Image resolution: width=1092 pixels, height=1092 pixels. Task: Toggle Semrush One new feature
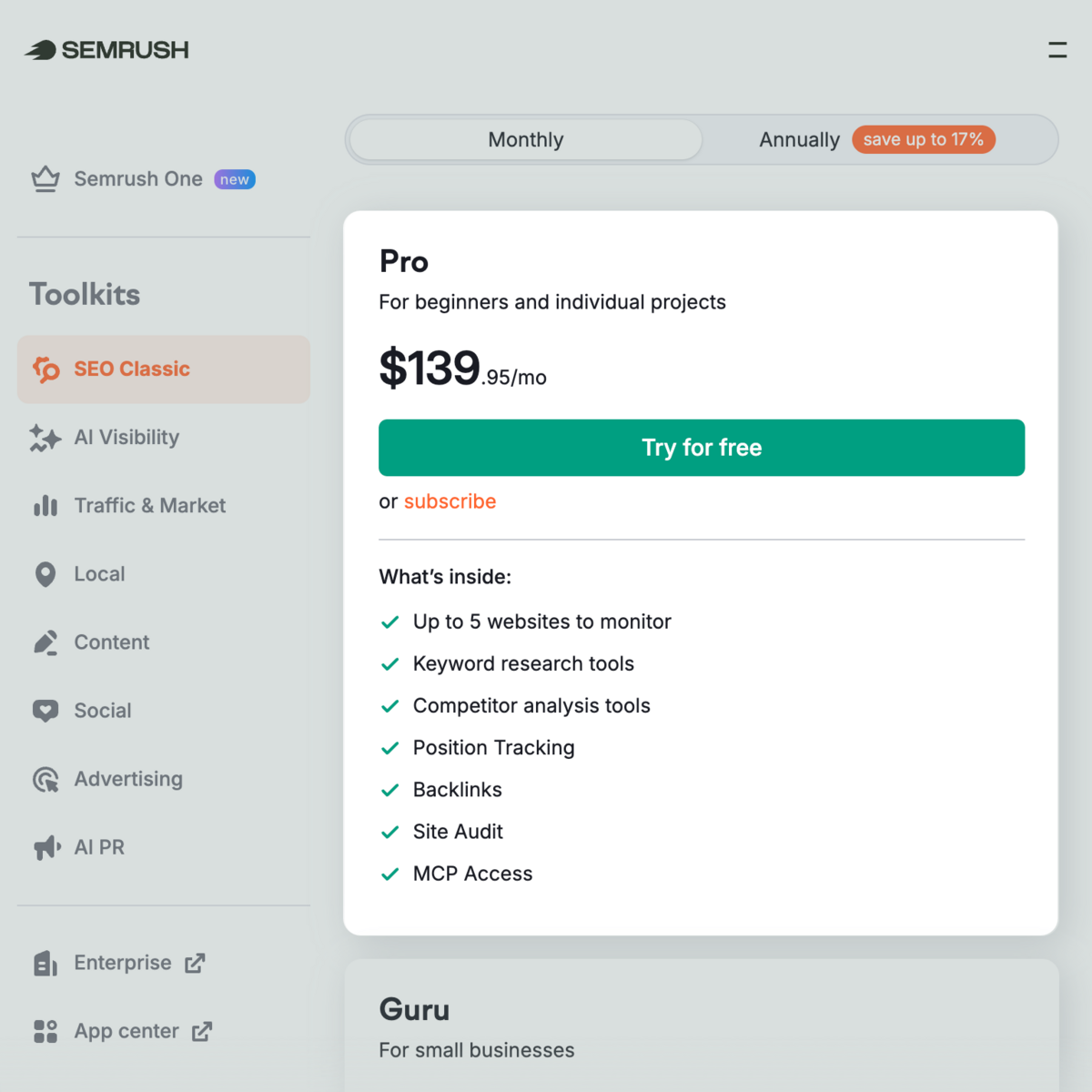pyautogui.click(x=234, y=179)
